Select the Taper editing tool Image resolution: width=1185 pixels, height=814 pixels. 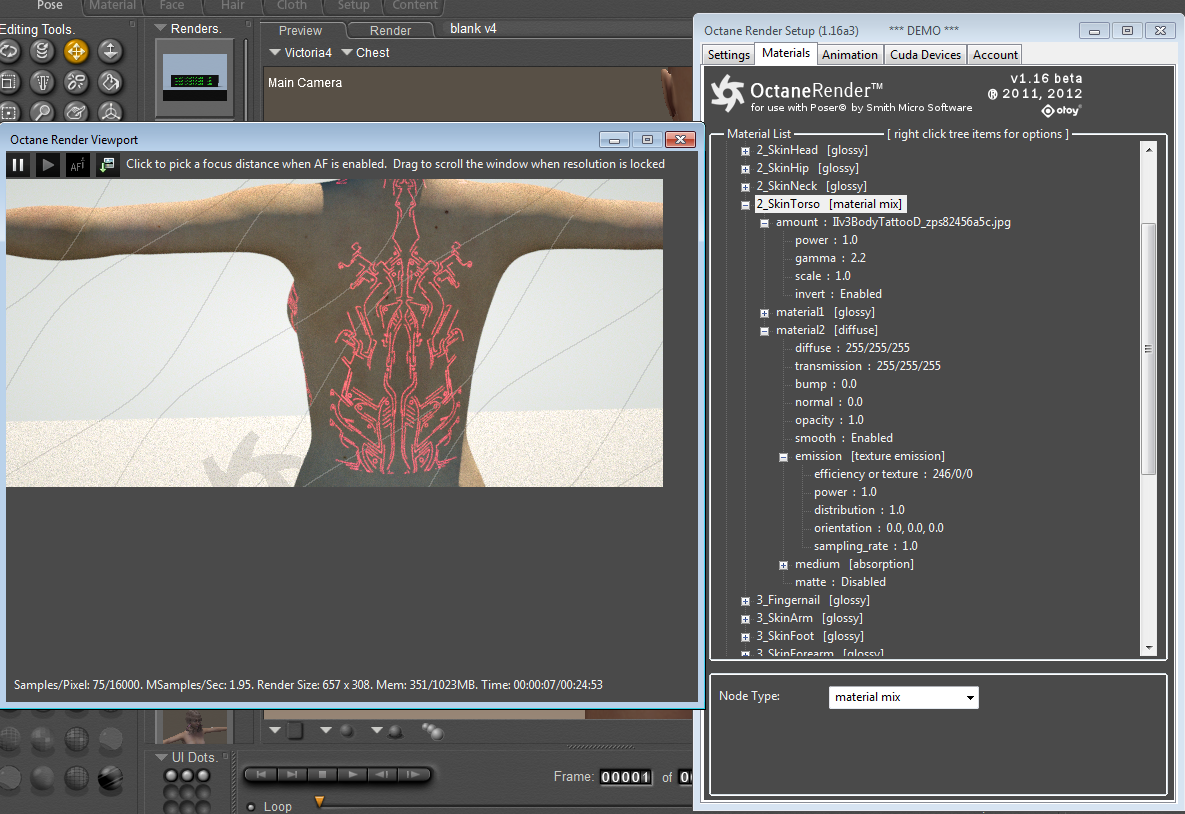pyautogui.click(x=42, y=82)
